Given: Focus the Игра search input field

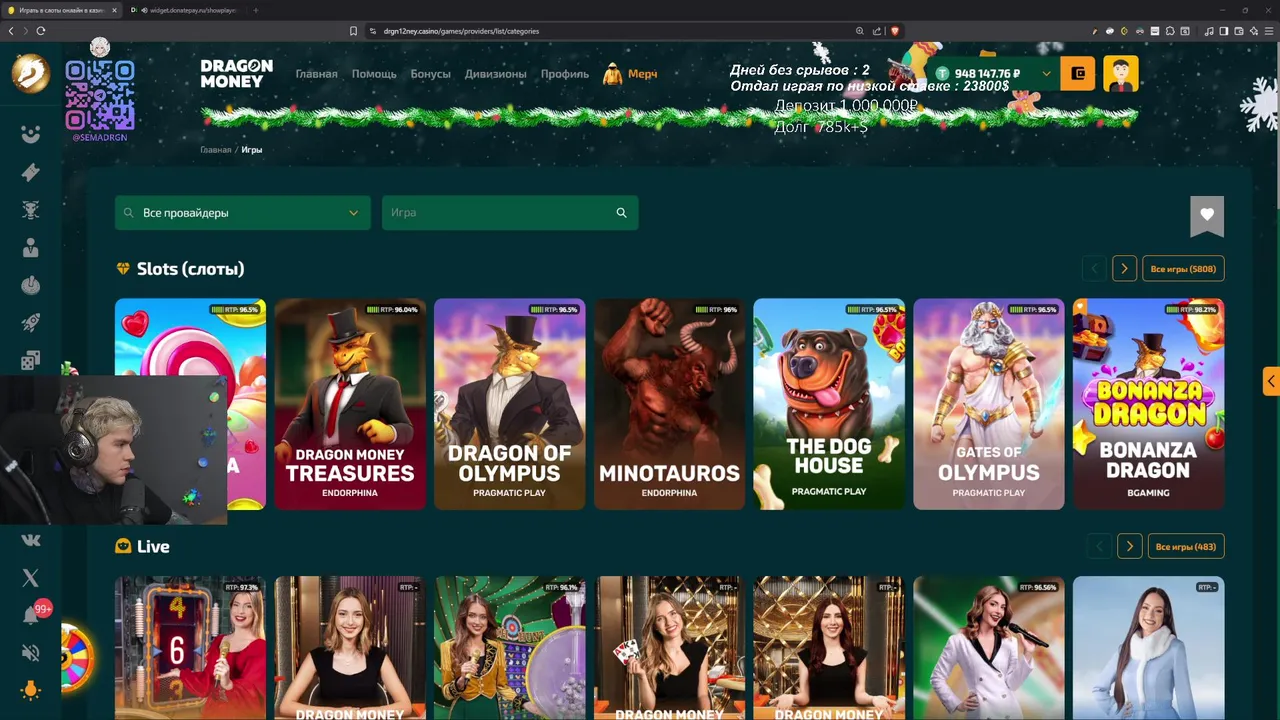Looking at the screenshot, I should click(510, 213).
